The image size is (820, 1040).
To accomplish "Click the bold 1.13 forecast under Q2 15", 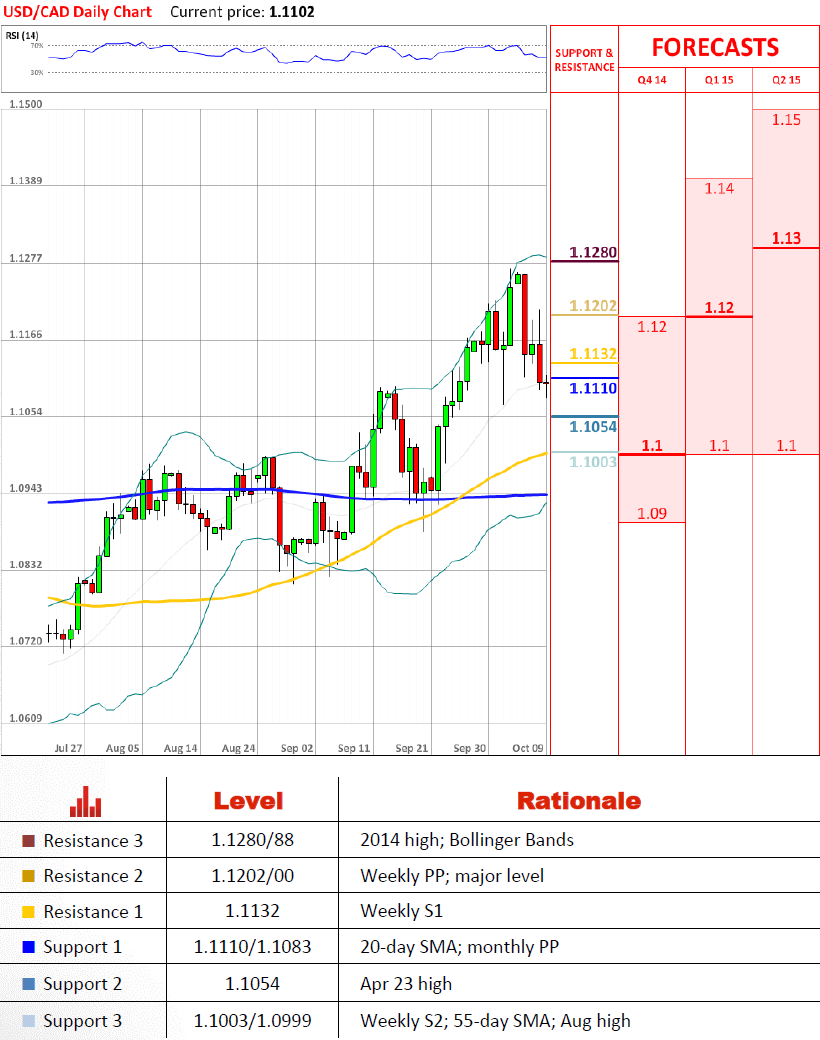I will 786,238.
